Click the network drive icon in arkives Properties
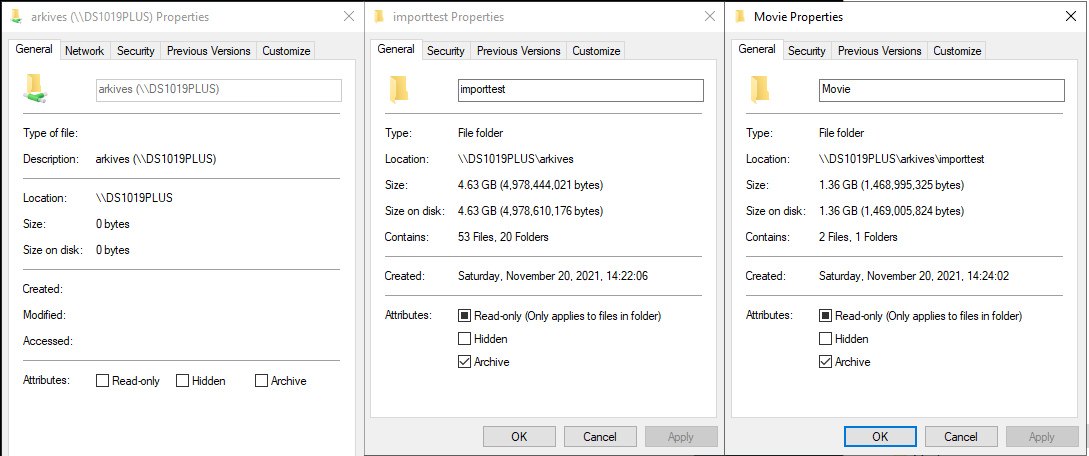 pyautogui.click(x=36, y=89)
